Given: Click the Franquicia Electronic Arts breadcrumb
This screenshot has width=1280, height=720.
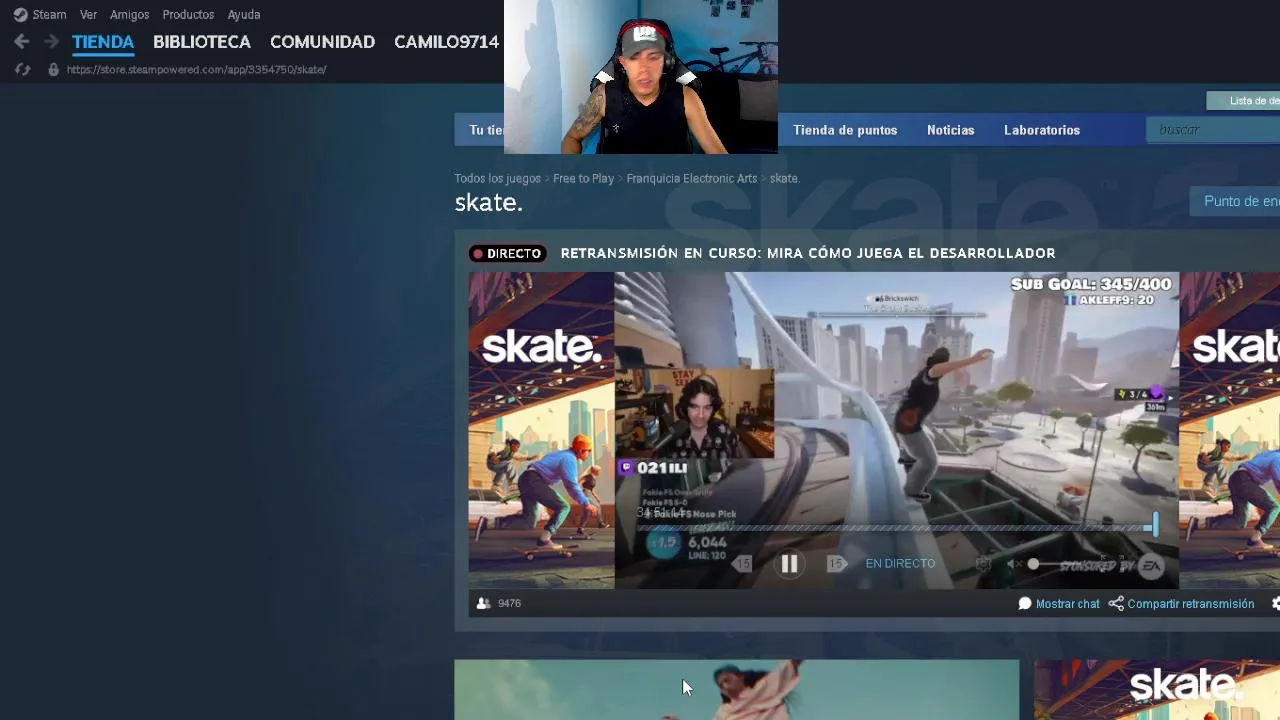Looking at the screenshot, I should point(691,179).
